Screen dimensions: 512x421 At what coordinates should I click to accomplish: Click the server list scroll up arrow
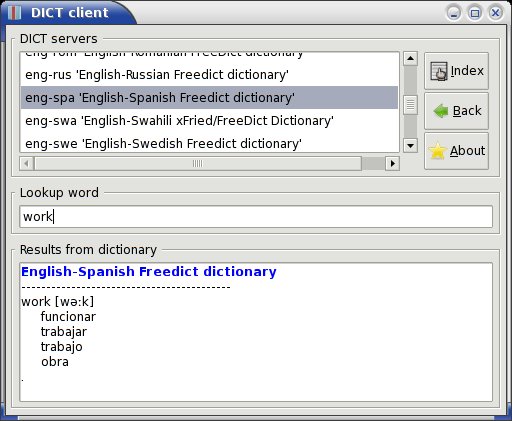410,59
